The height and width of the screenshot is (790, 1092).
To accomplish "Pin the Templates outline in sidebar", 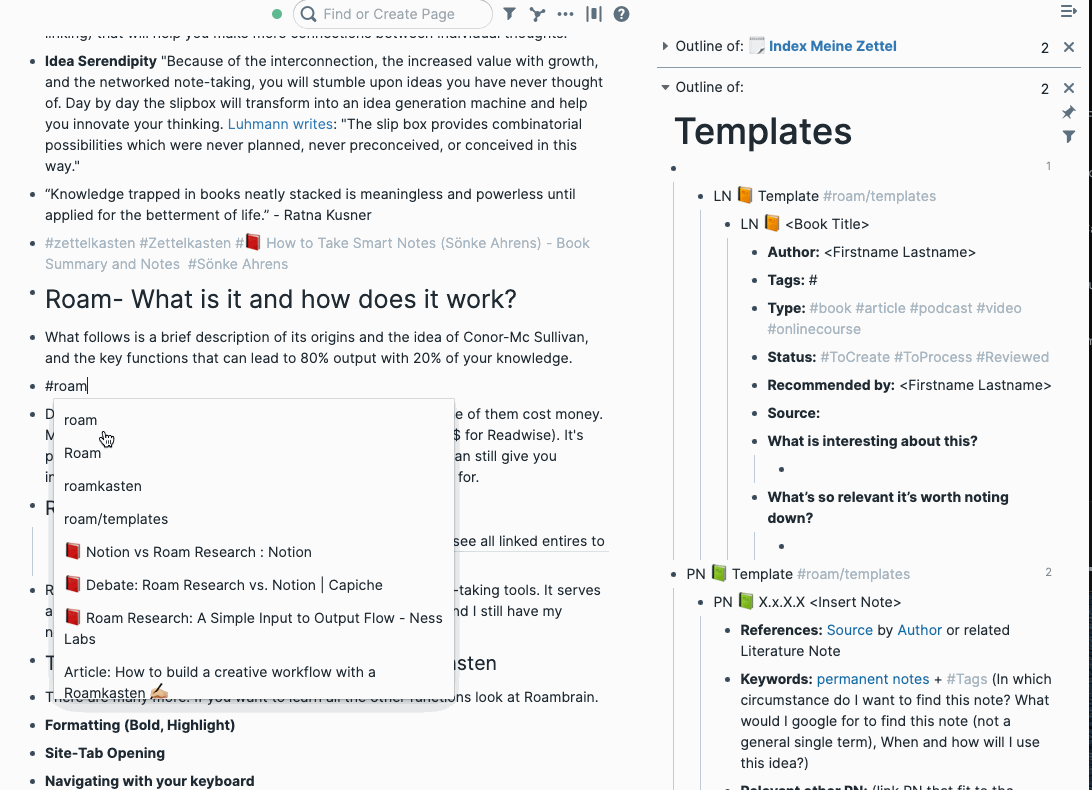I will 1068,112.
